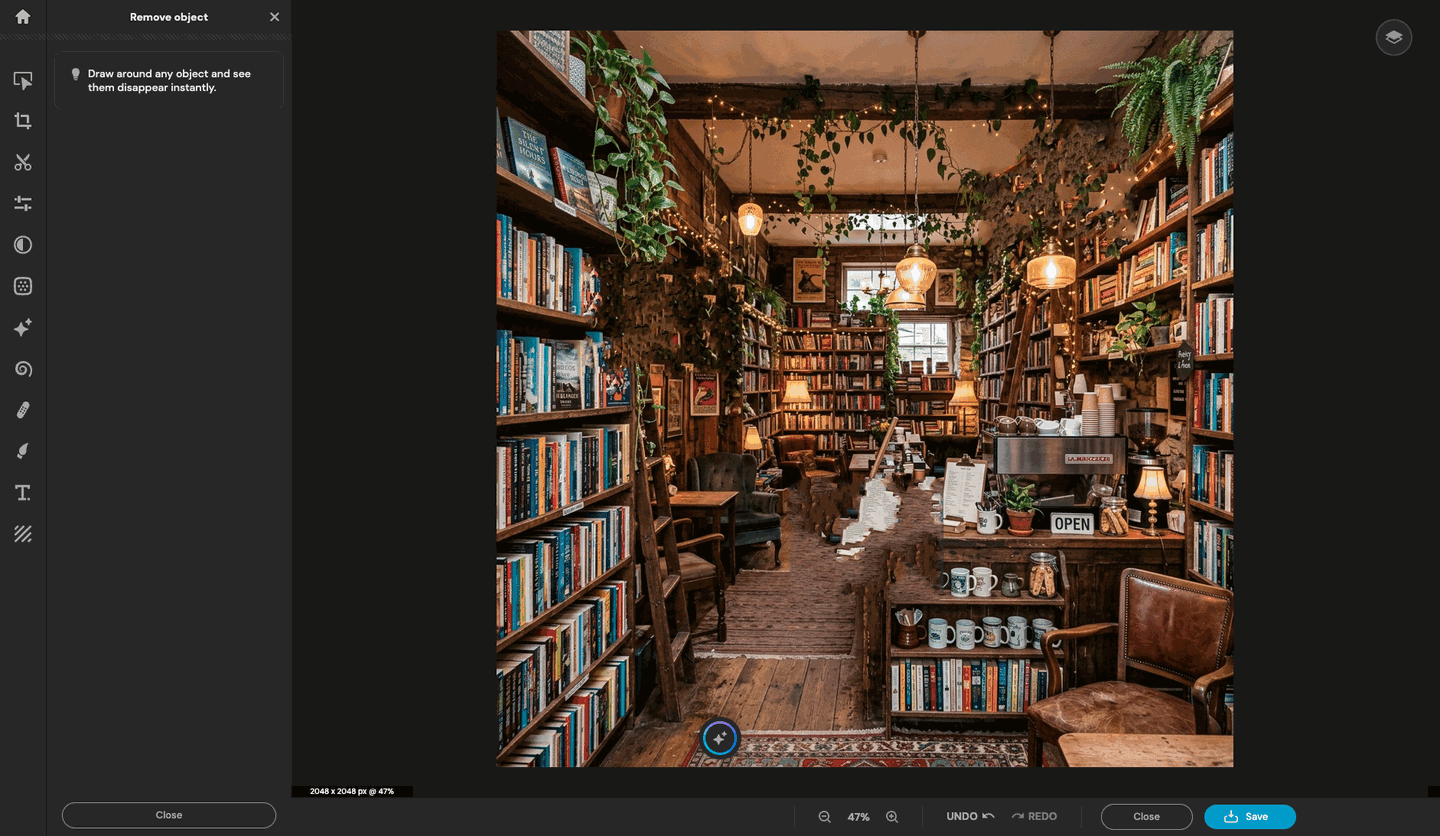Click Close at the panel bottom
Screen dimensions: 1440x836
[169, 815]
